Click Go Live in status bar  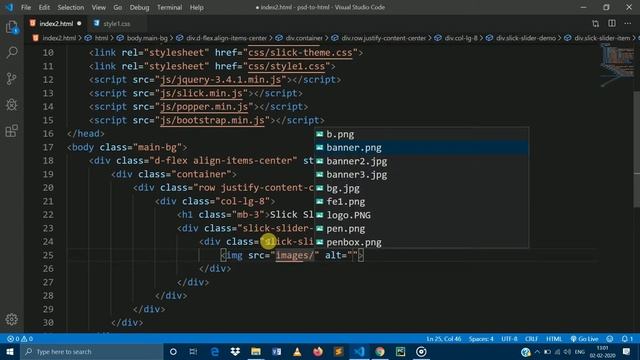pyautogui.click(x=584, y=339)
